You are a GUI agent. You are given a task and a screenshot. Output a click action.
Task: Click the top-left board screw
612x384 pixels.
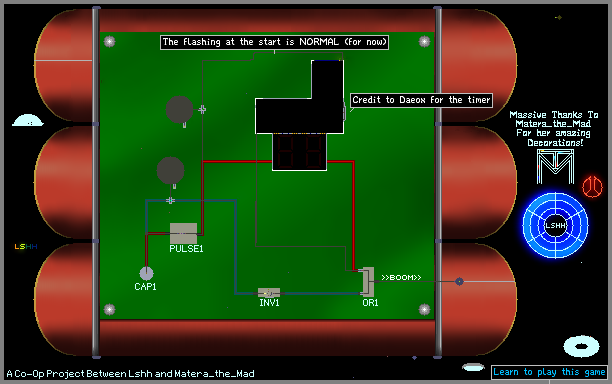(110, 41)
